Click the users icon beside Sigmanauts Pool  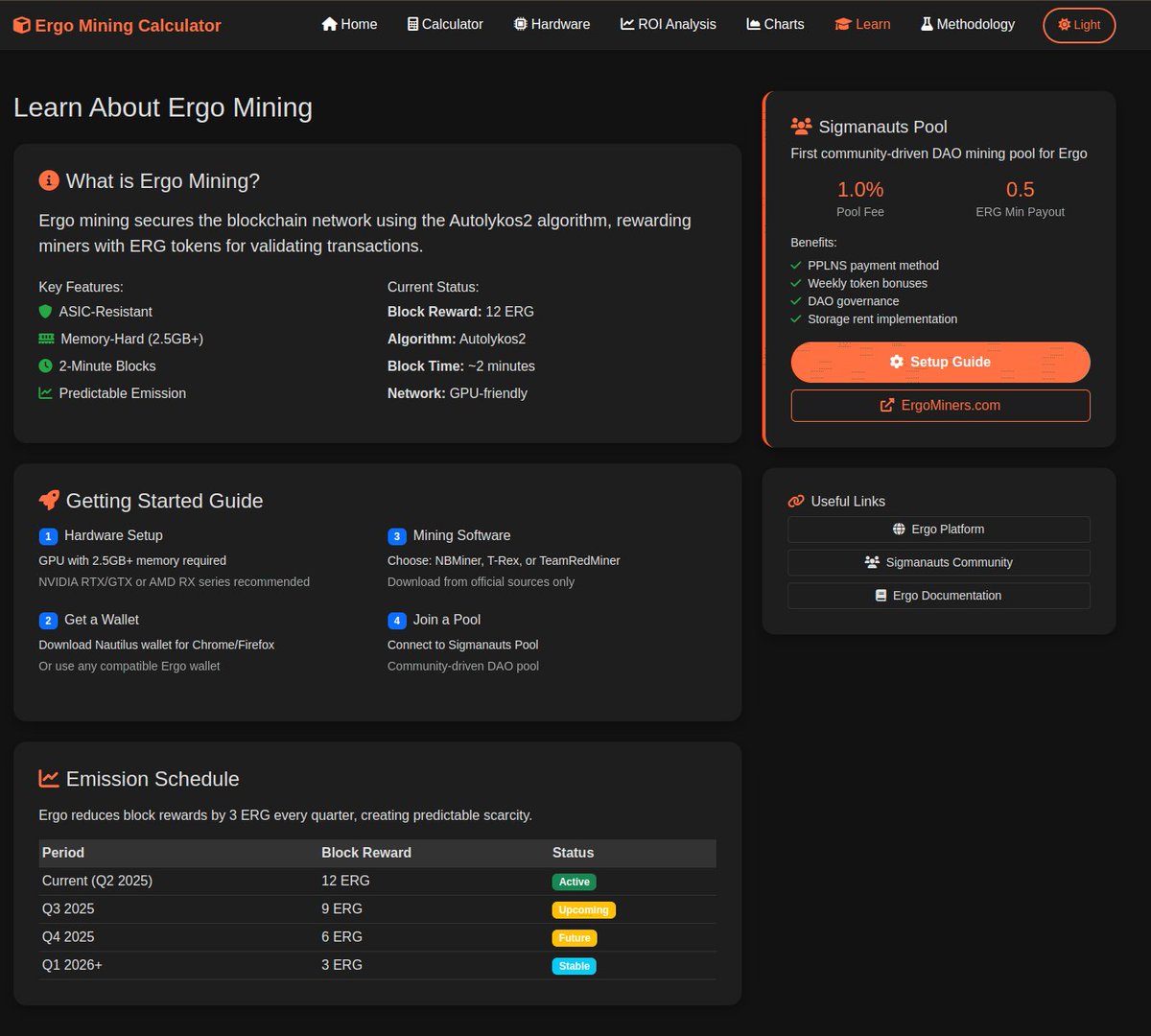(801, 126)
